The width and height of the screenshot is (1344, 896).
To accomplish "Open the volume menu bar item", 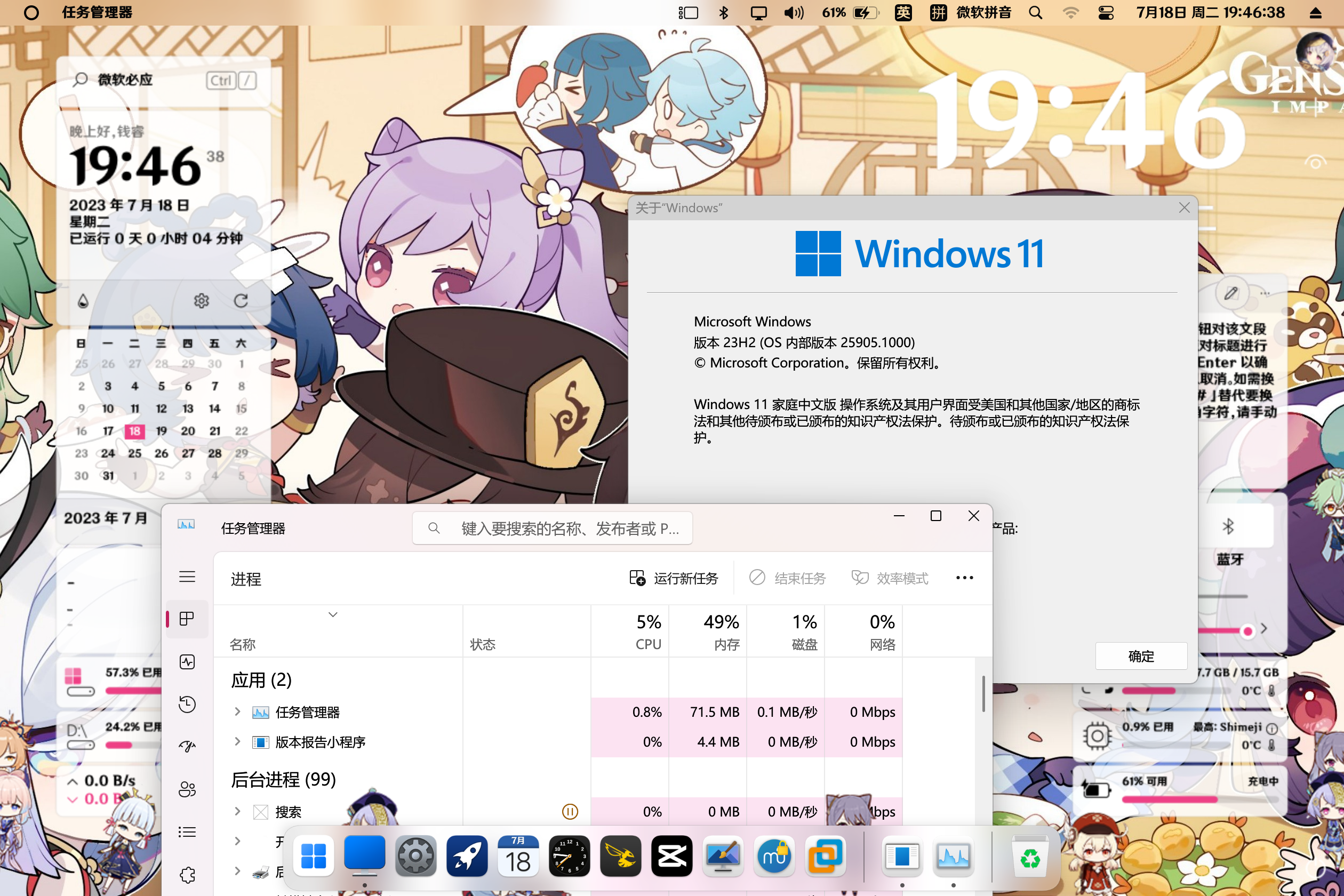I will [x=794, y=13].
